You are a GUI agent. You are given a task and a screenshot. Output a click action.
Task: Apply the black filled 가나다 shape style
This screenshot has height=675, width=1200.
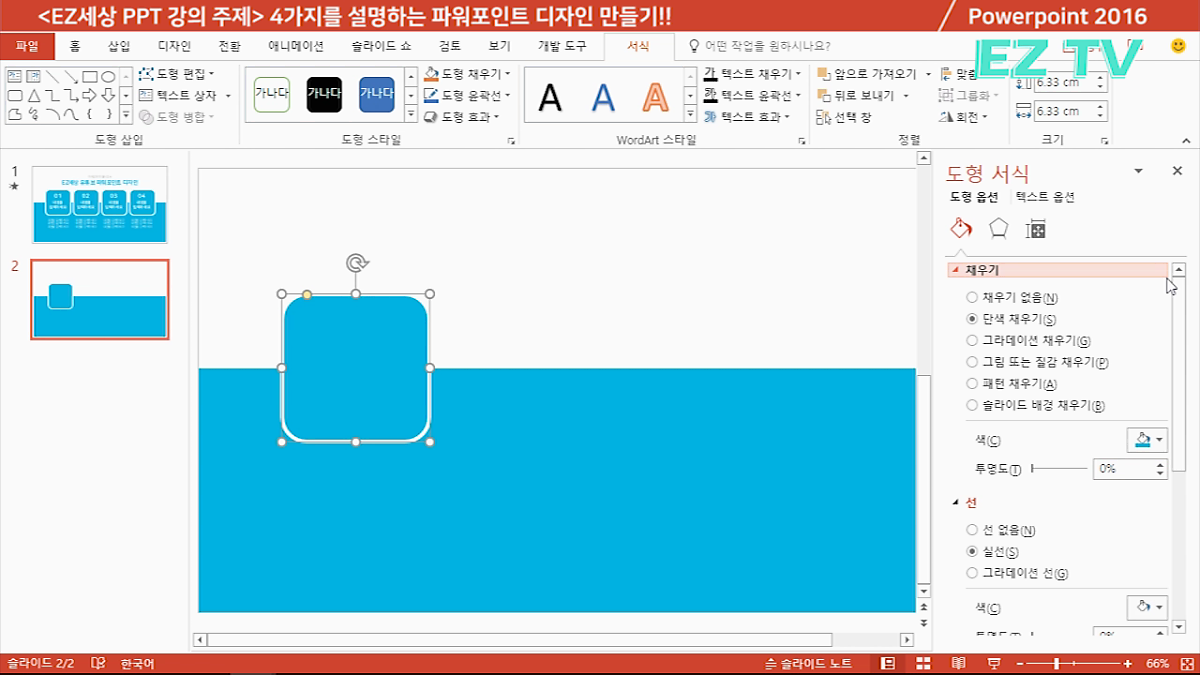tap(324, 94)
